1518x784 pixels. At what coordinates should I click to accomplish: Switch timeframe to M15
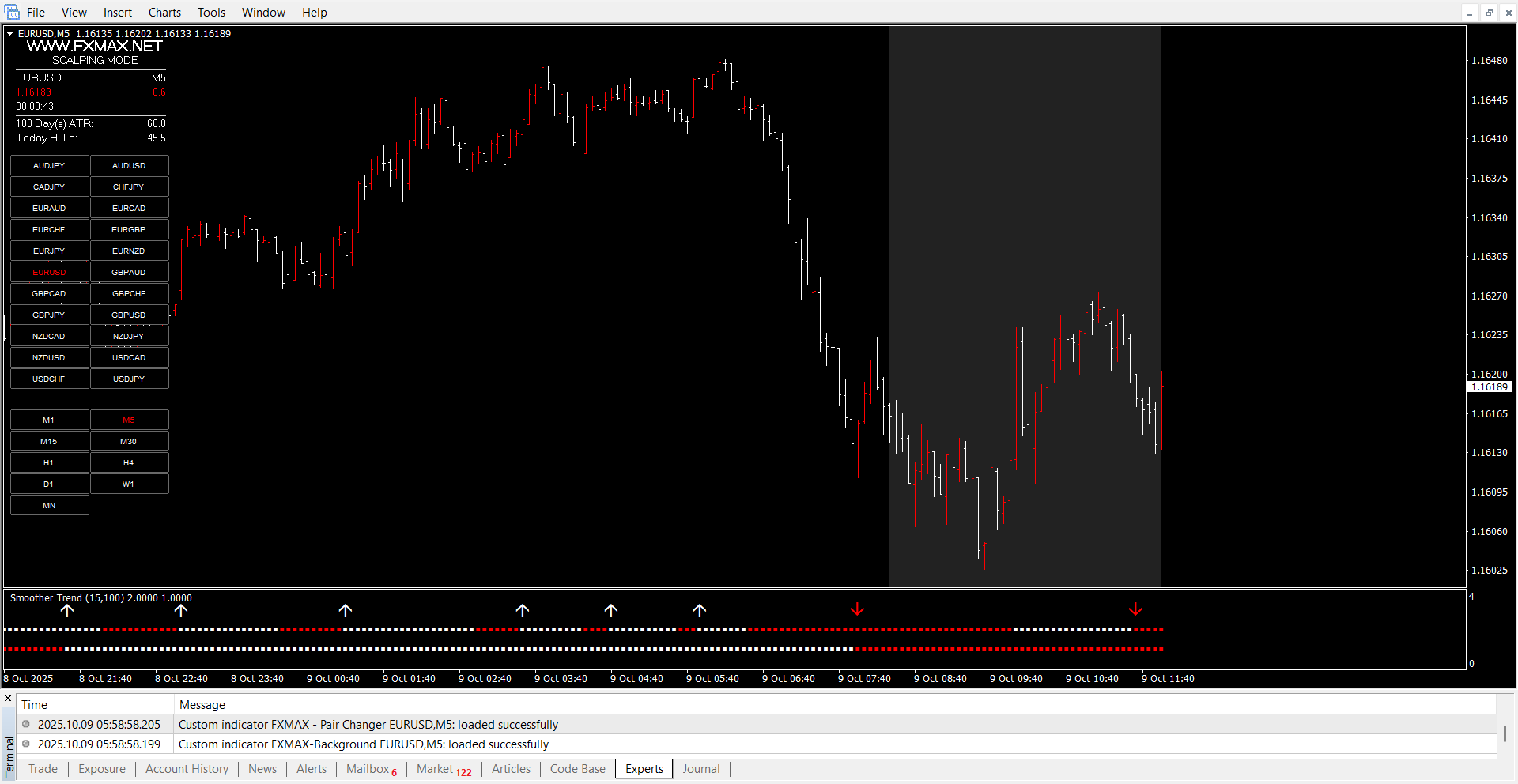49,441
